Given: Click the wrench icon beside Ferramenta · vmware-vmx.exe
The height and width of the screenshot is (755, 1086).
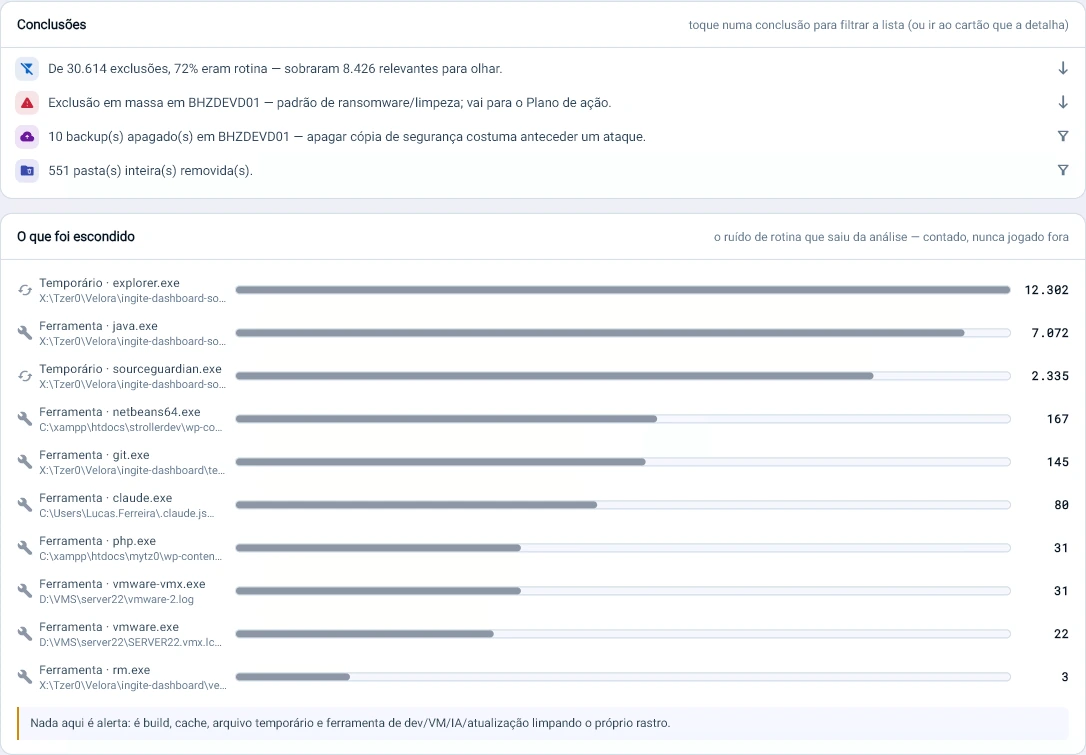Looking at the screenshot, I should pyautogui.click(x=25, y=591).
